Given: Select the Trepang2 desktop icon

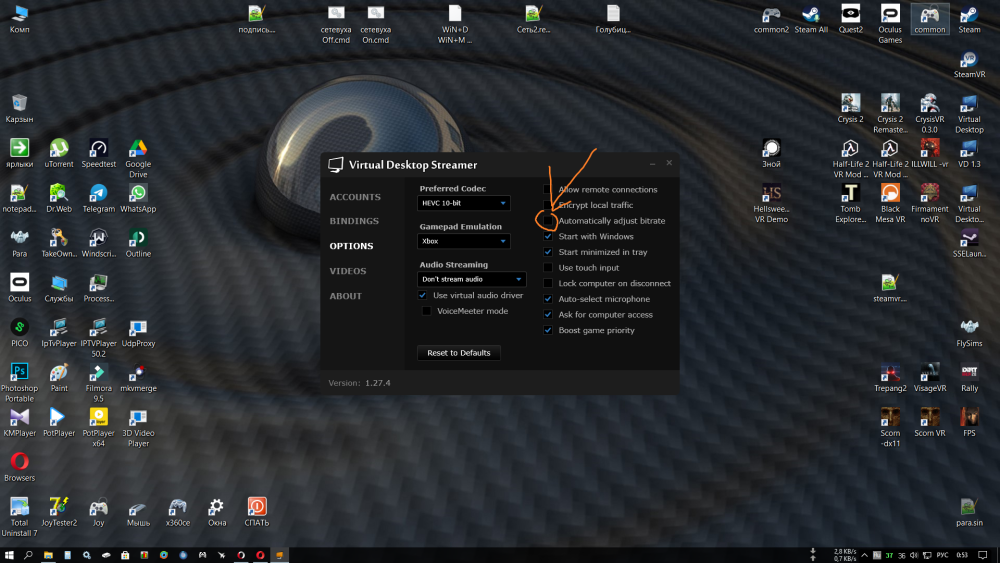Looking at the screenshot, I should click(x=890, y=377).
